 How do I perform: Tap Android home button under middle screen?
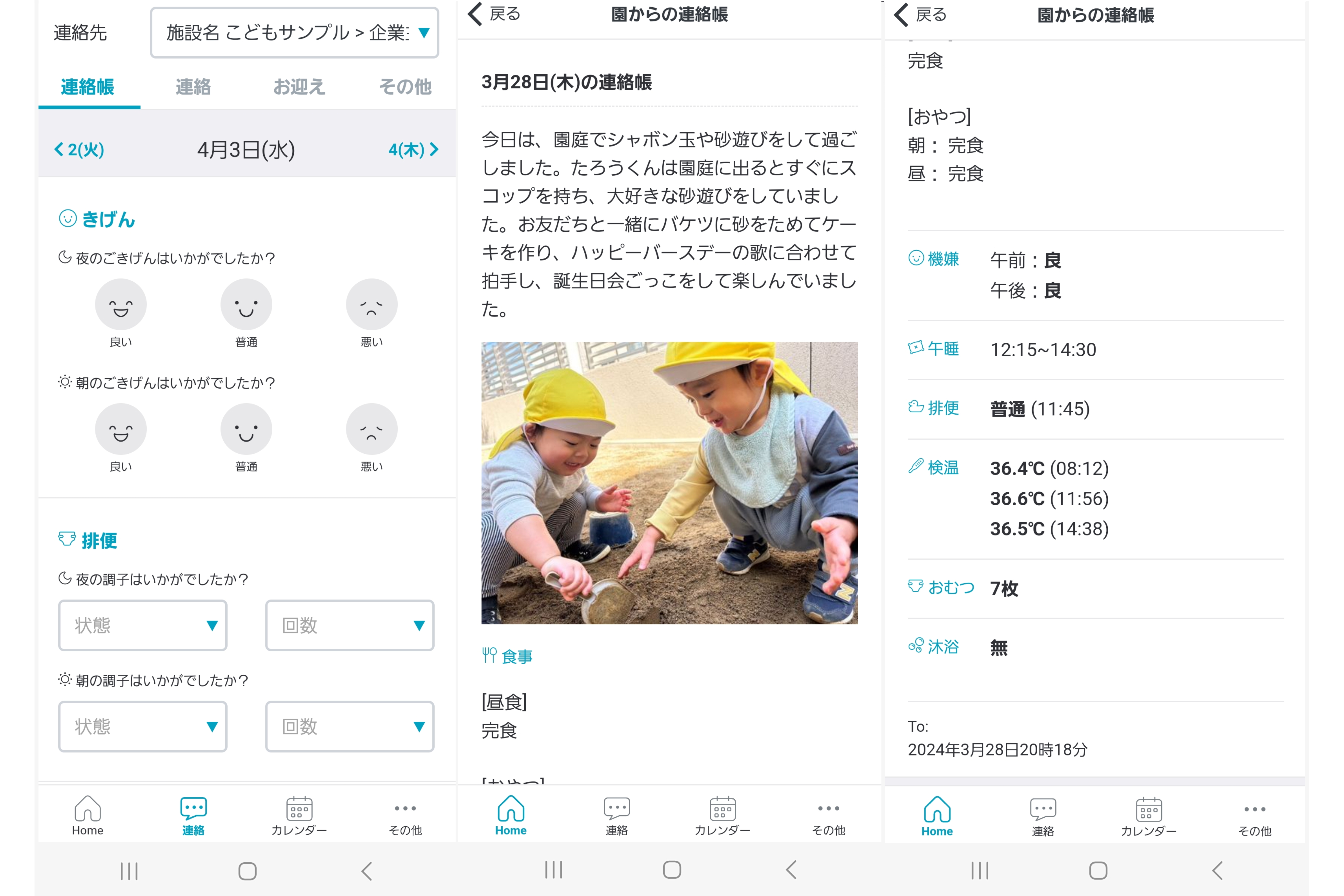coord(672,870)
